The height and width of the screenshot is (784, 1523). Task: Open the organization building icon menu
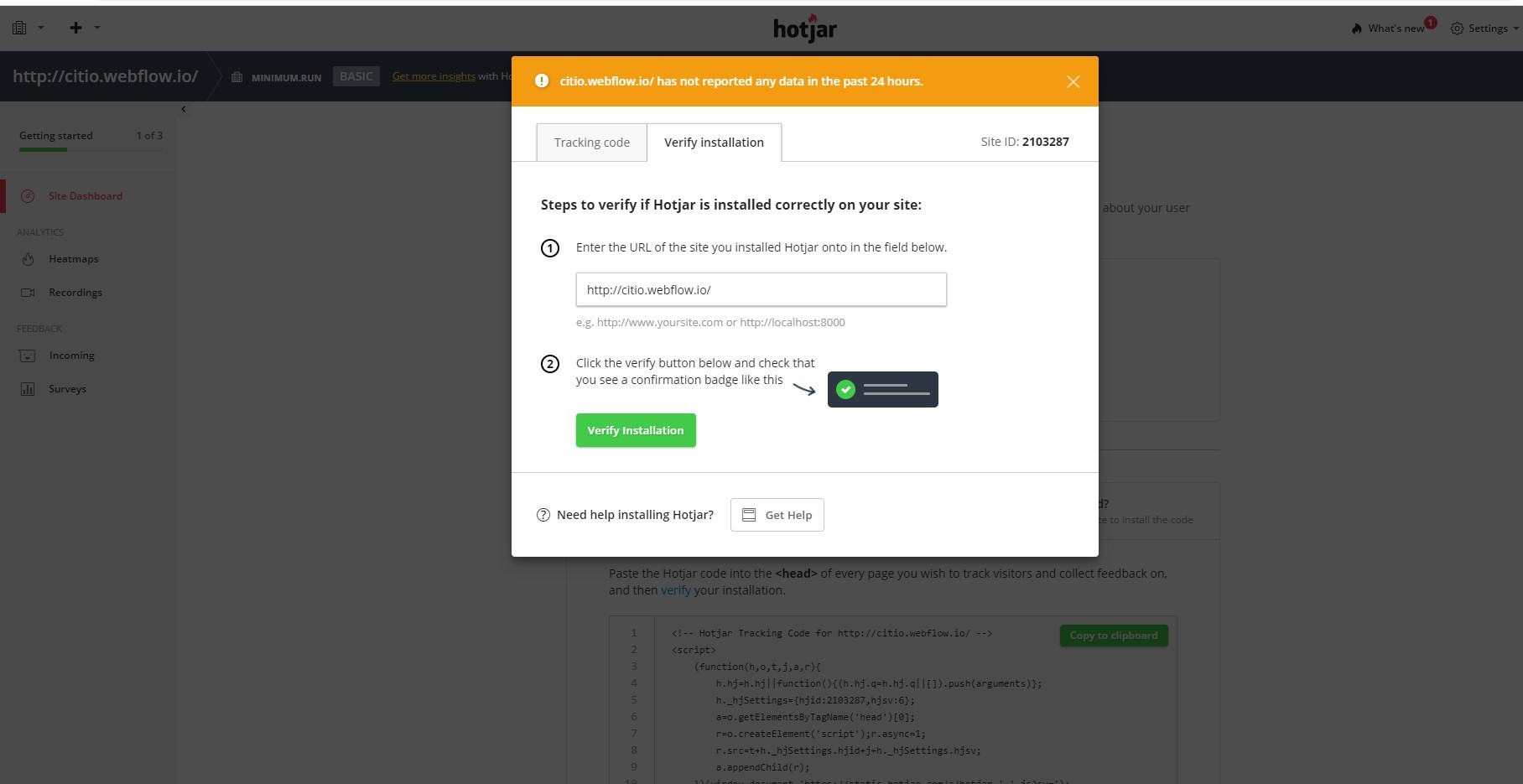pyautogui.click(x=19, y=28)
